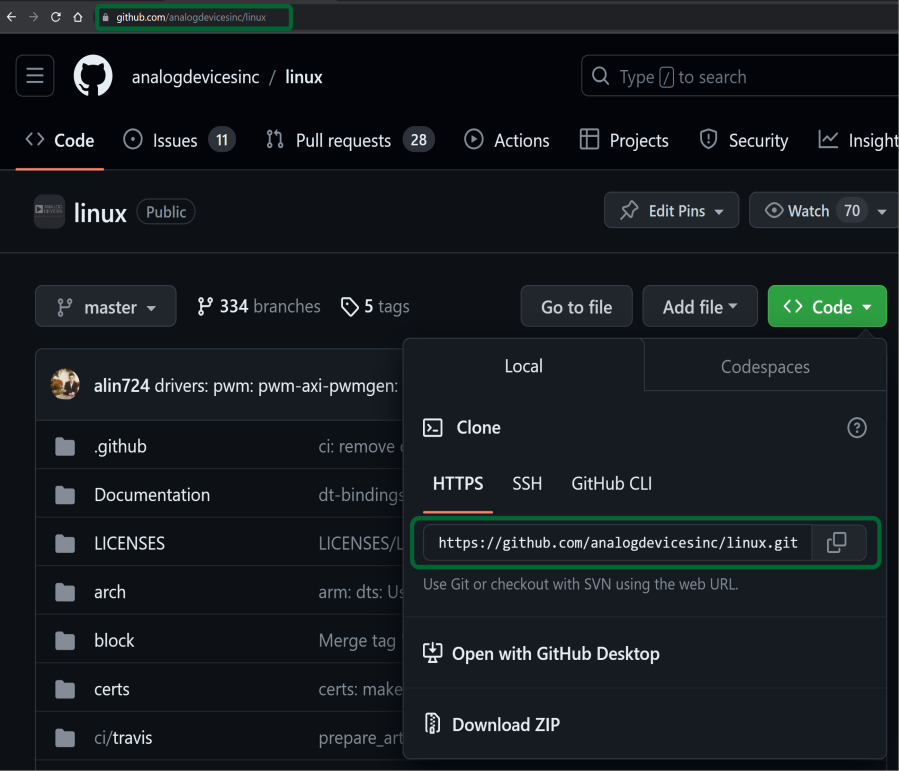Click the Go to file button
The image size is (899, 771).
576,307
